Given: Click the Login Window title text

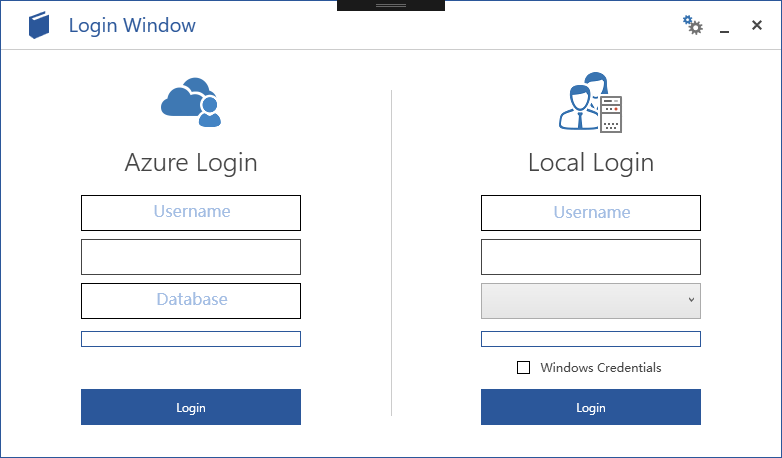Looking at the screenshot, I should 132,25.
